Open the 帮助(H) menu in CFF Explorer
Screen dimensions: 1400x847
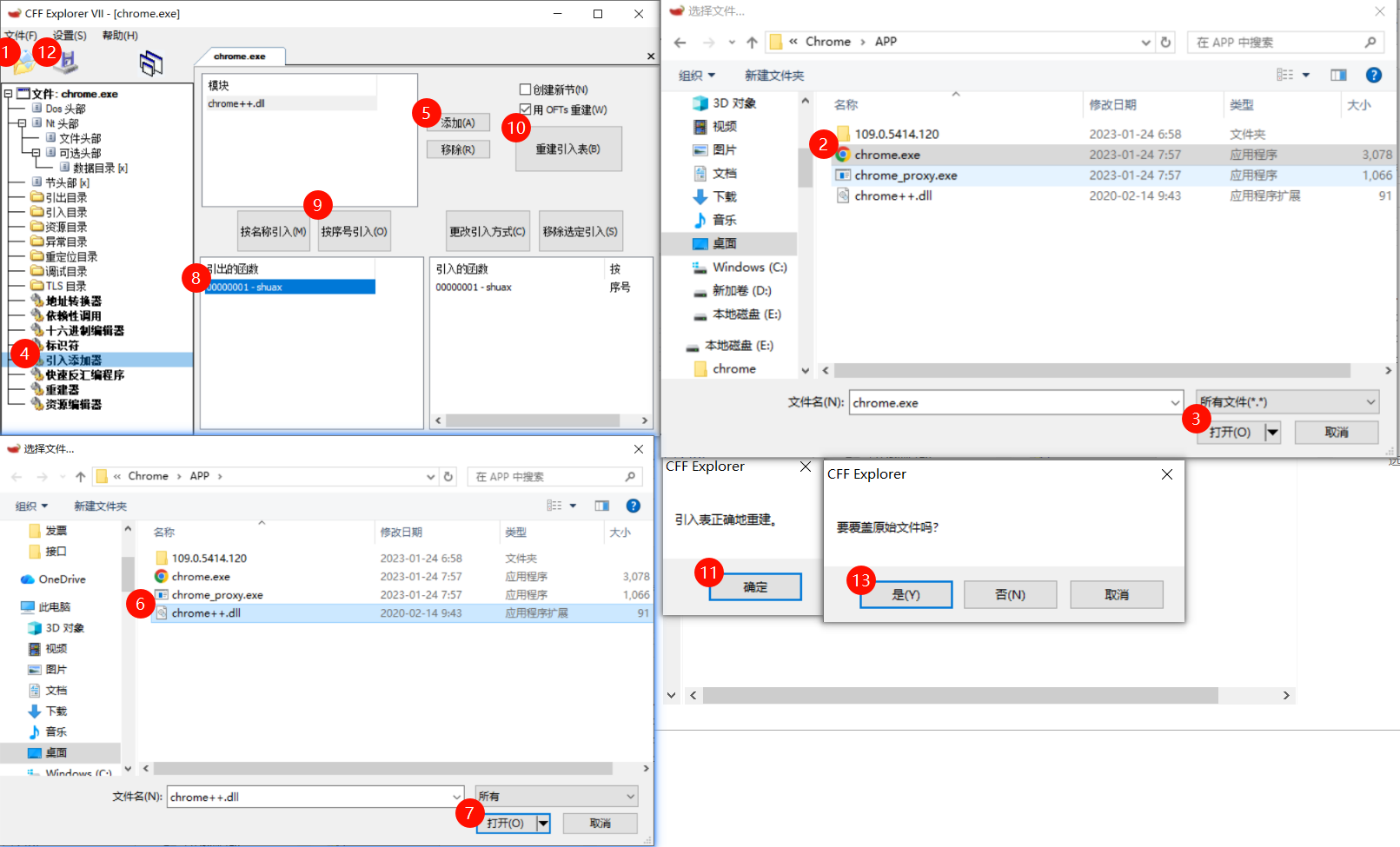[x=120, y=36]
